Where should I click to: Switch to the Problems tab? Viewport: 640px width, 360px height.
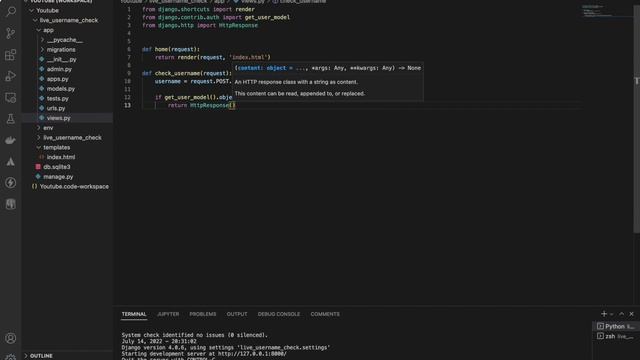pos(203,314)
